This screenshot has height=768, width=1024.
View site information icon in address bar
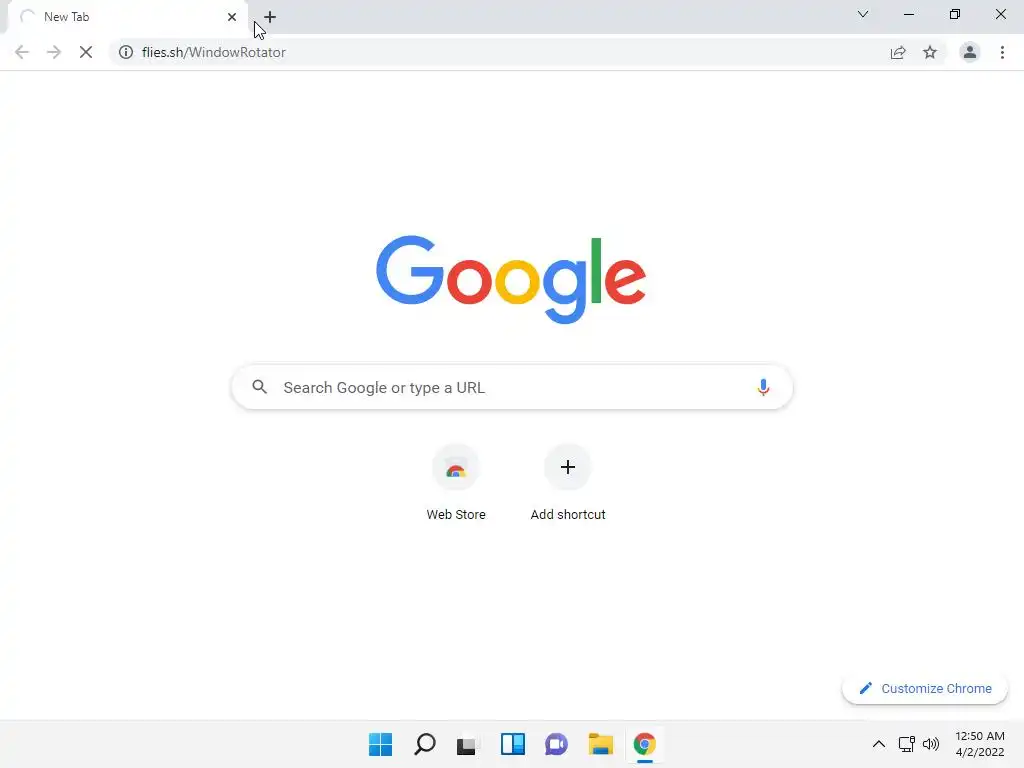[x=126, y=52]
